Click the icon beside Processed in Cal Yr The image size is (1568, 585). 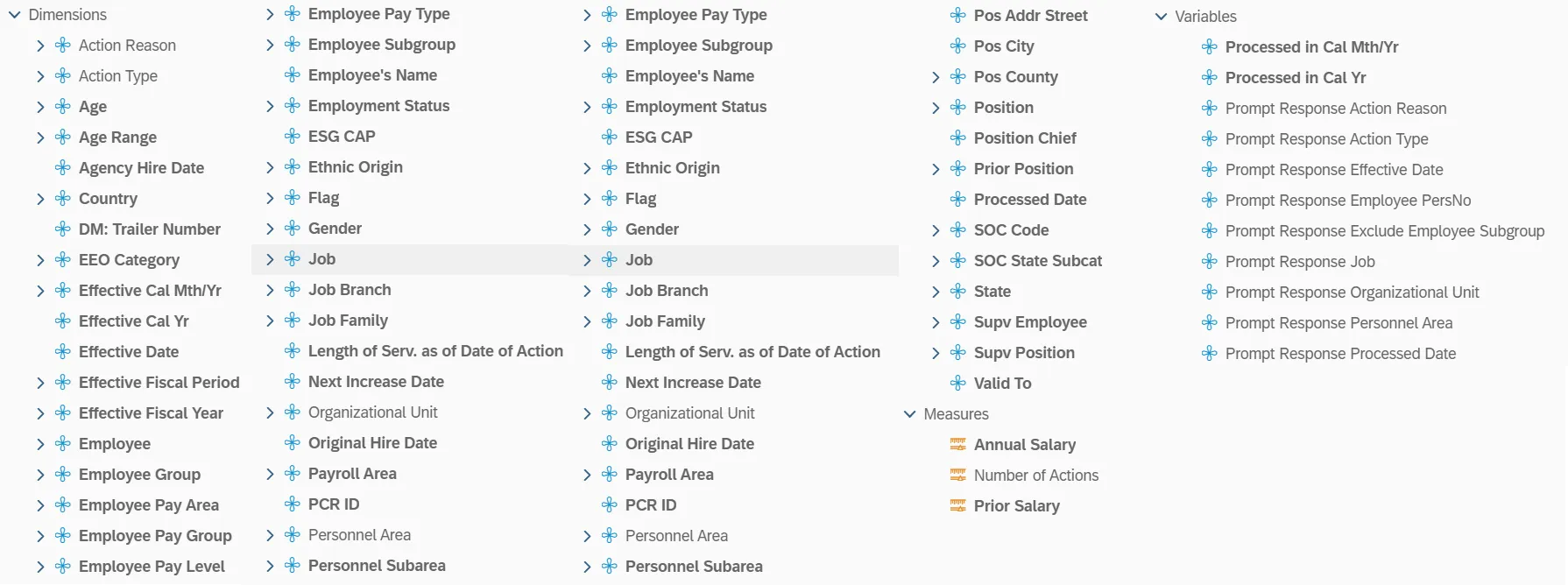[x=1210, y=78]
